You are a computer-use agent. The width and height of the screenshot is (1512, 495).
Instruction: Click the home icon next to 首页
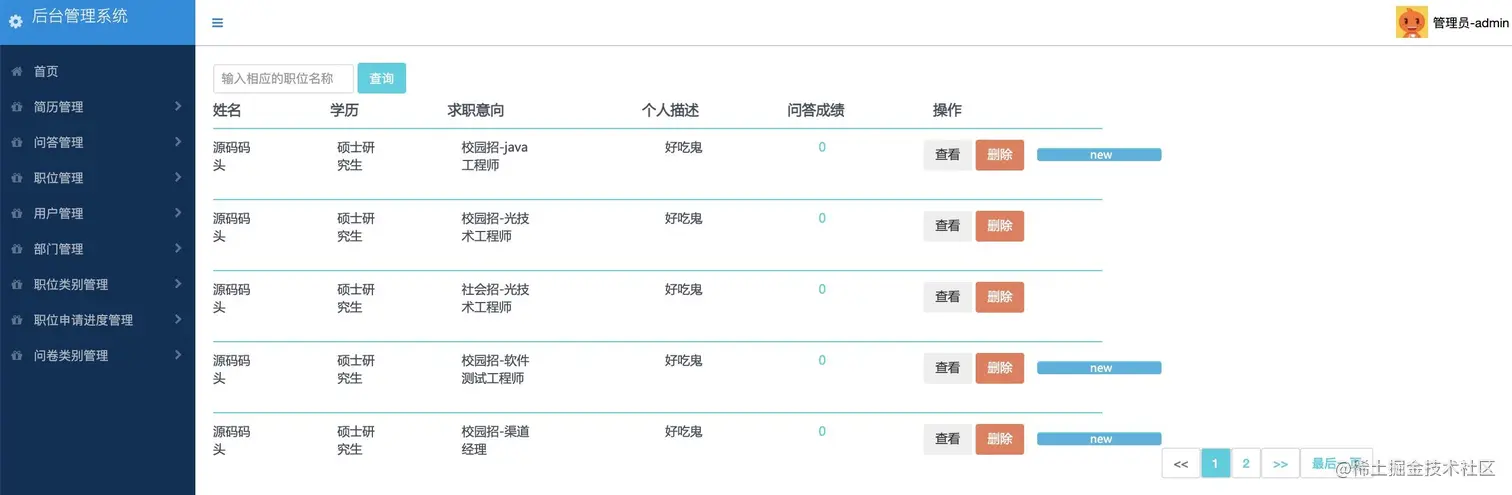[16, 72]
